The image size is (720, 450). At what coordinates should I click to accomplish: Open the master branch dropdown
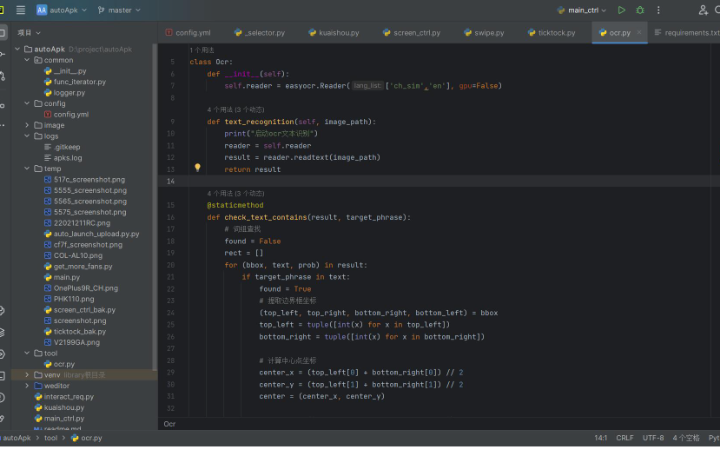[119, 10]
